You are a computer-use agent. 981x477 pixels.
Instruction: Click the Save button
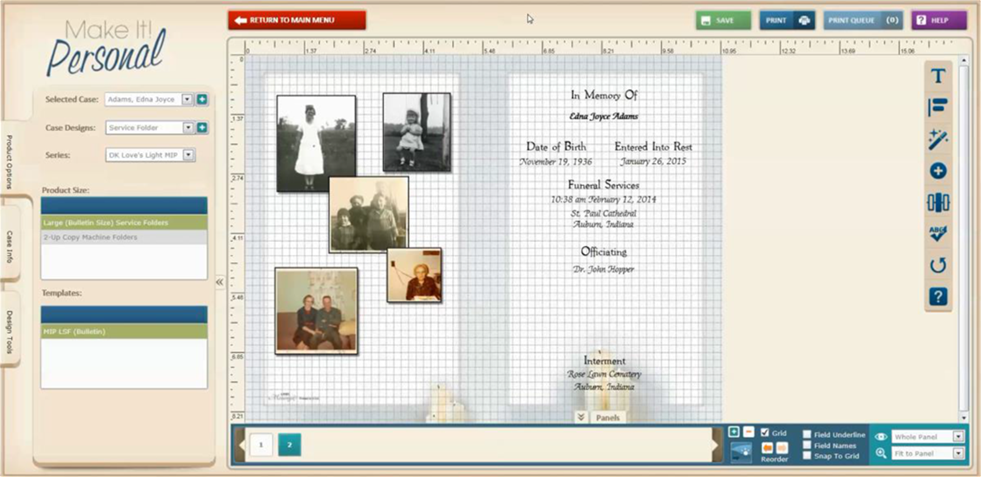click(x=723, y=20)
